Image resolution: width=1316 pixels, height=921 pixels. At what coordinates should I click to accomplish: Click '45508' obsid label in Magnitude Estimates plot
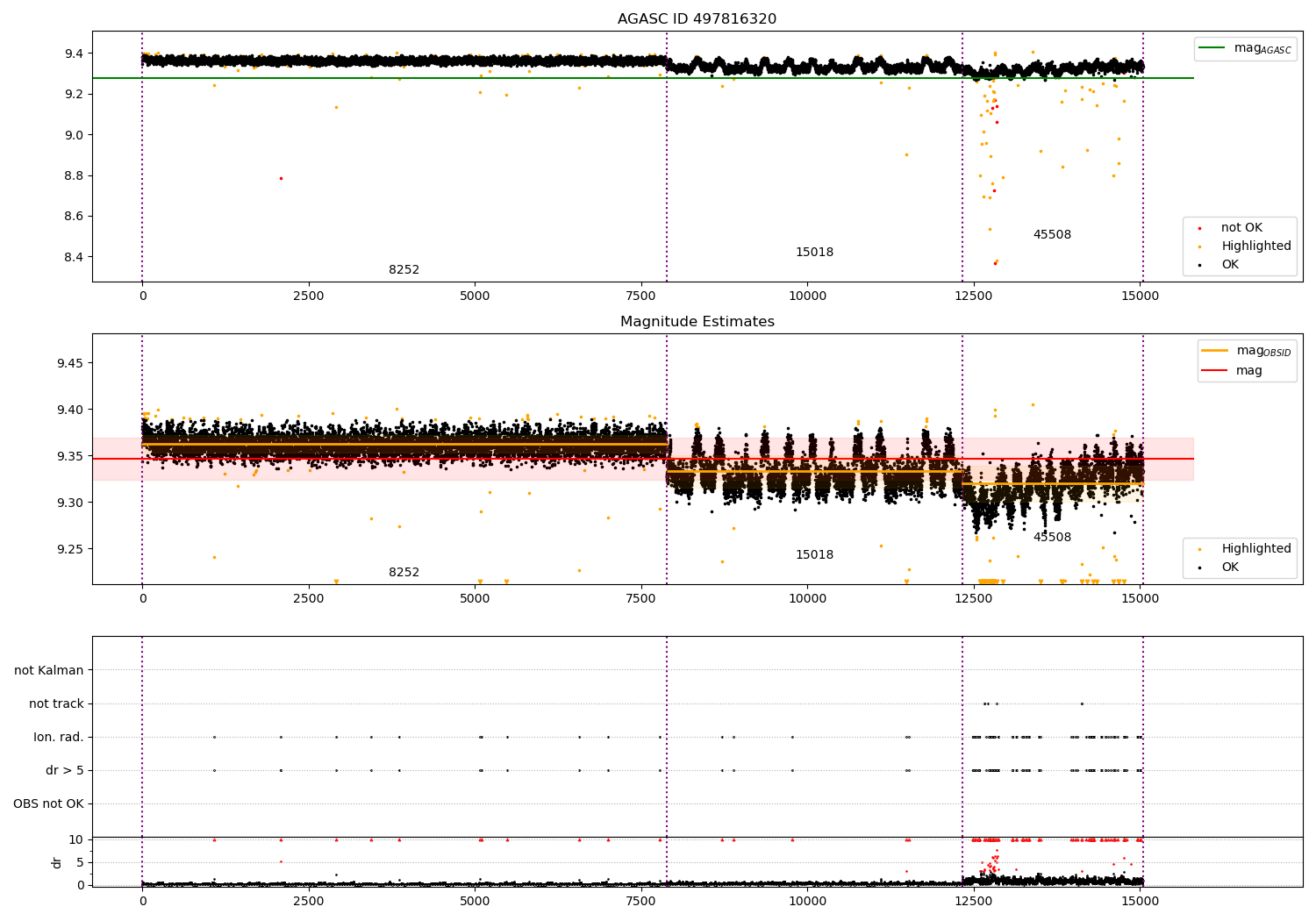point(1052,538)
